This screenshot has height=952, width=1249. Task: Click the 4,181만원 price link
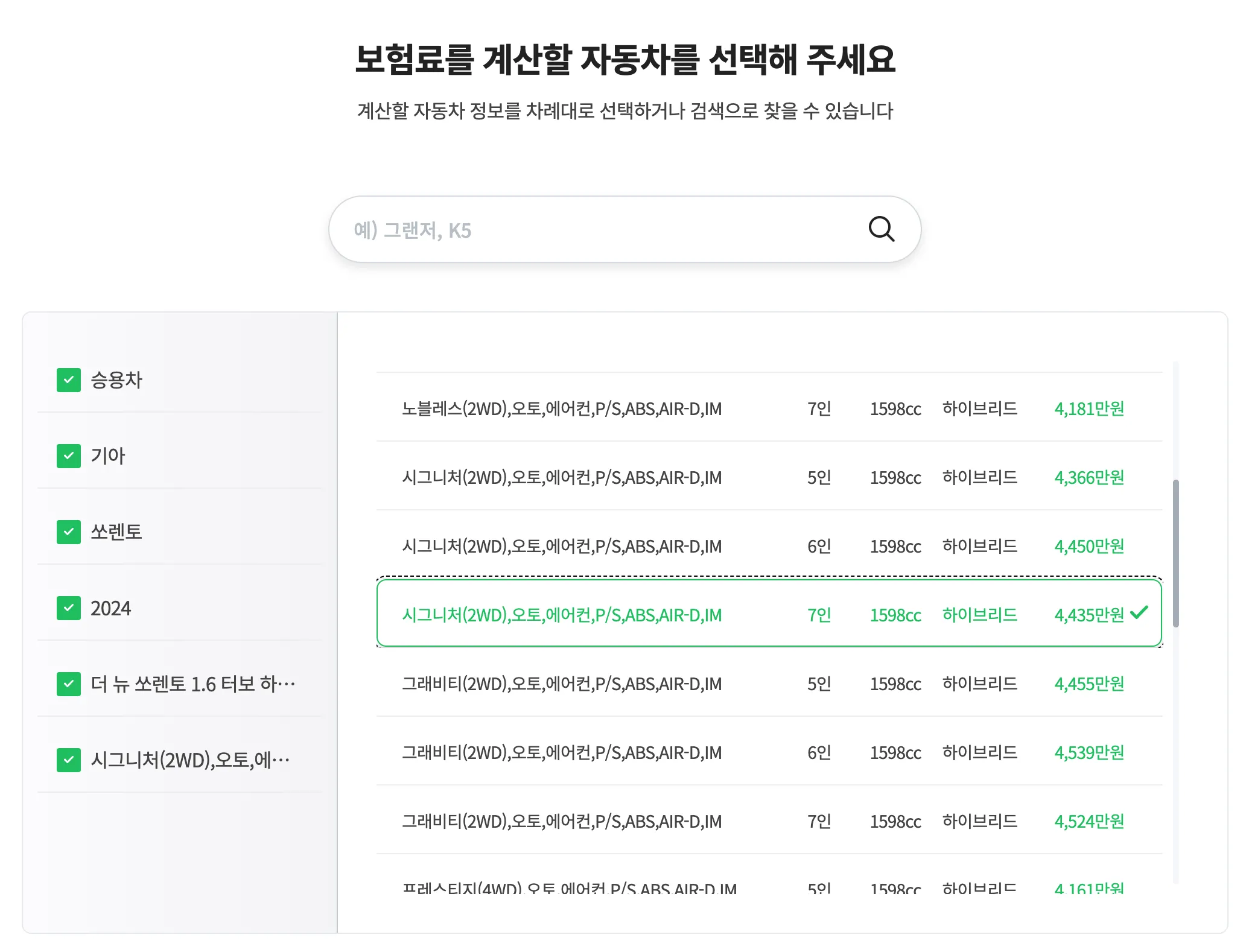[1089, 409]
